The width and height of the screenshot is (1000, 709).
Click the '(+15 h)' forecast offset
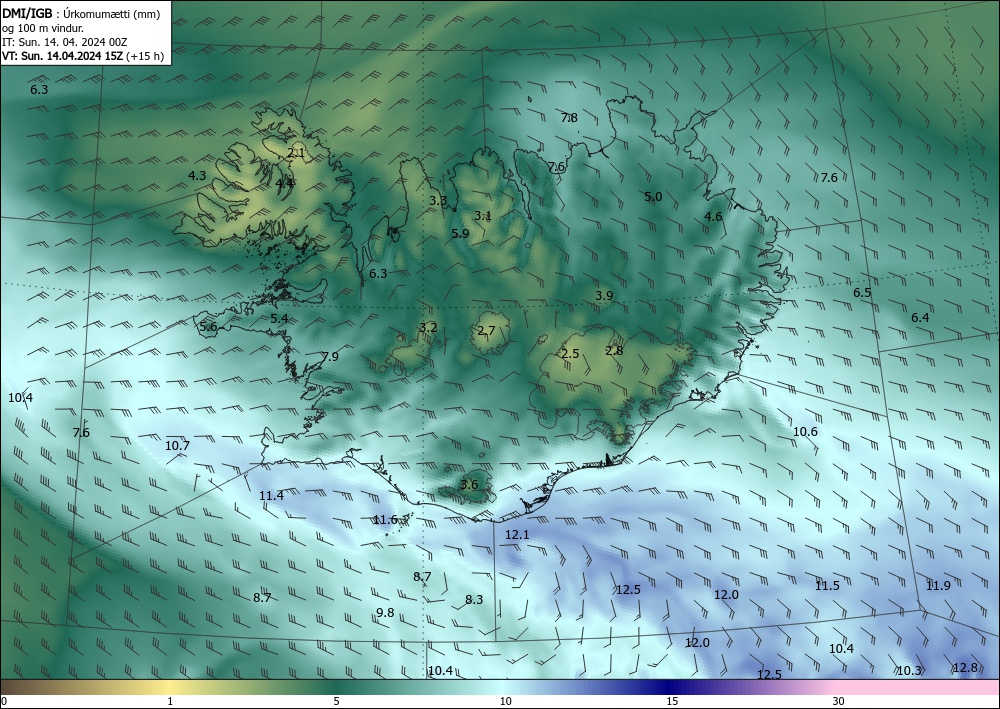point(145,56)
